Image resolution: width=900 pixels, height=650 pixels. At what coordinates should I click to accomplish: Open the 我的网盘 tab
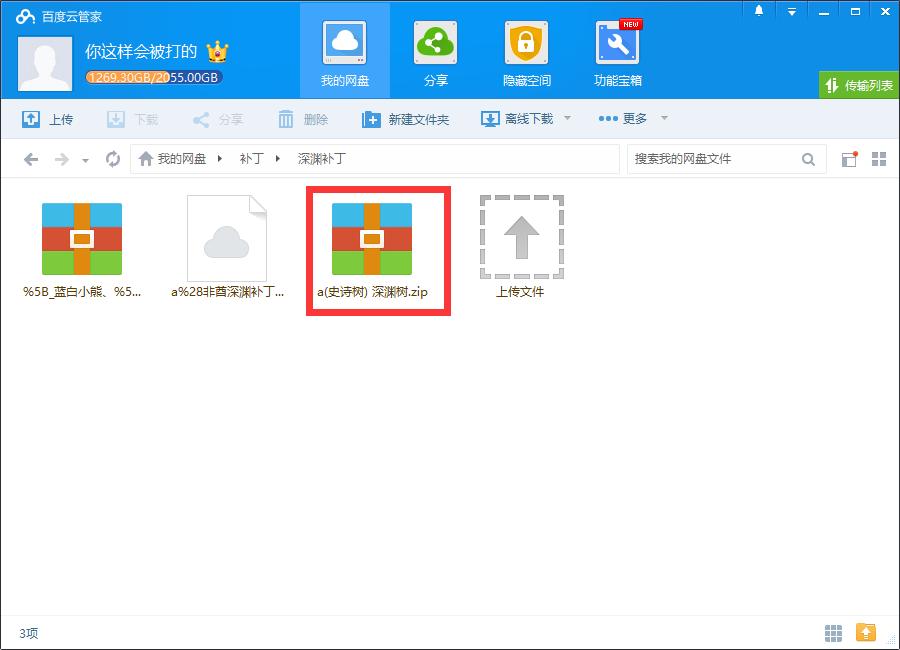click(344, 52)
